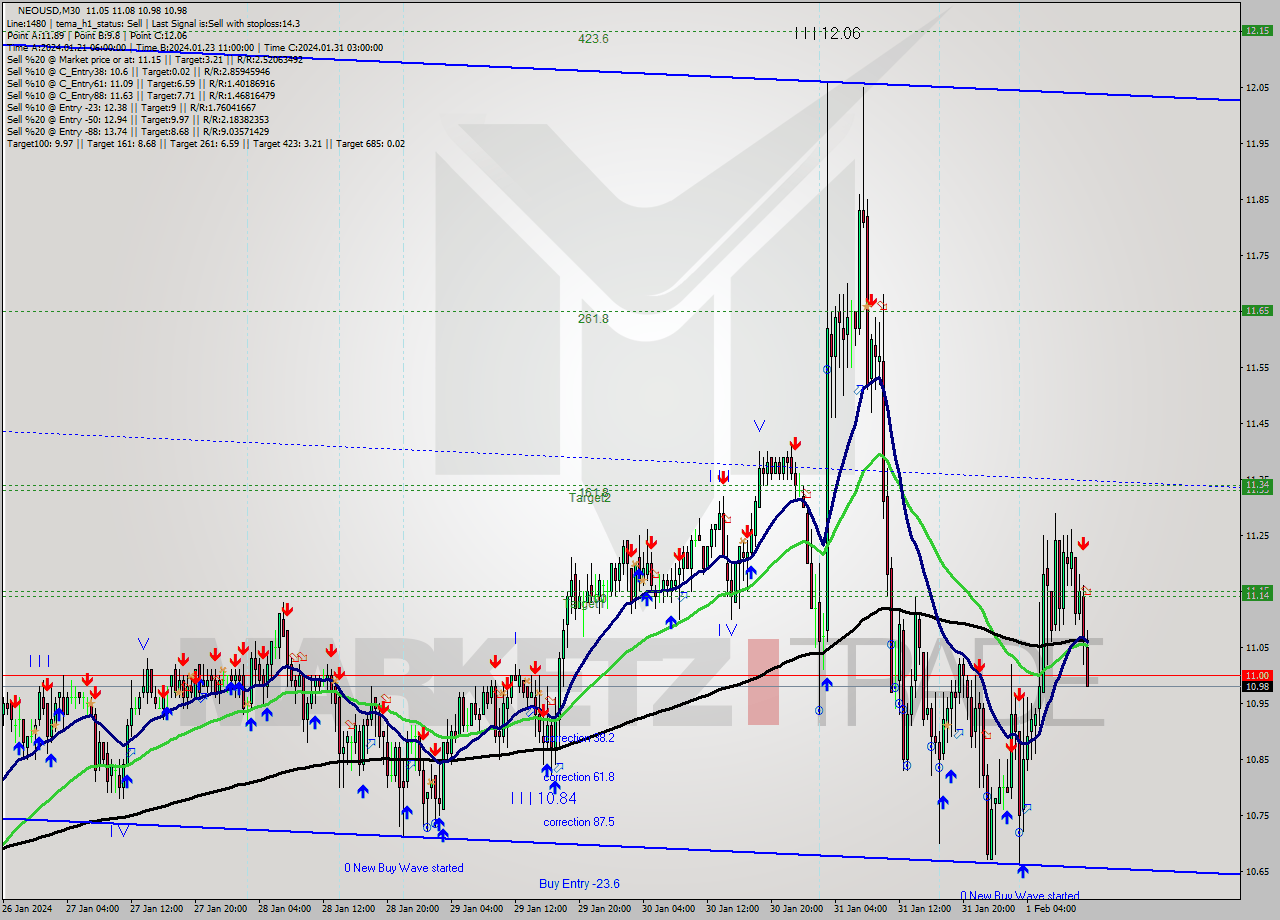The image size is (1280, 920).
Task: Click 'Buy Entry -23.6' label
Action: [579, 884]
